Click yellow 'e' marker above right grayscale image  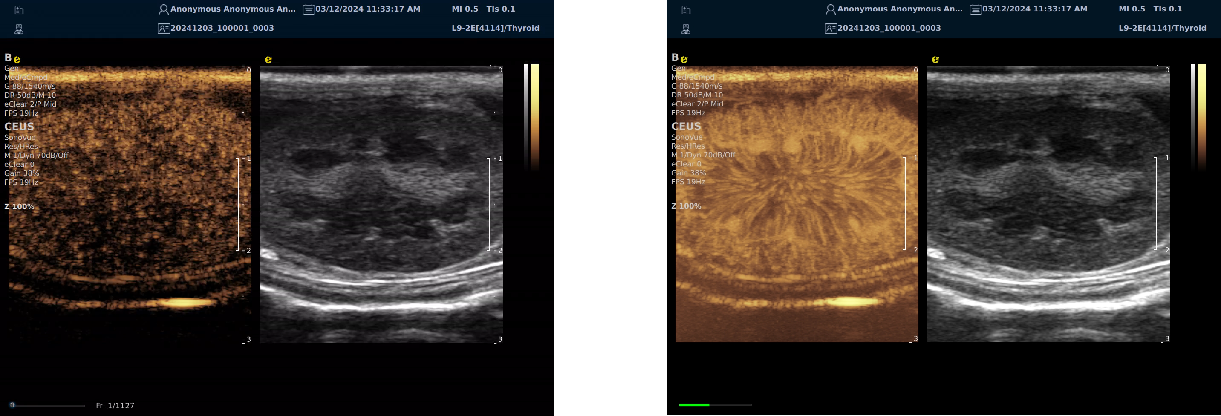935,60
